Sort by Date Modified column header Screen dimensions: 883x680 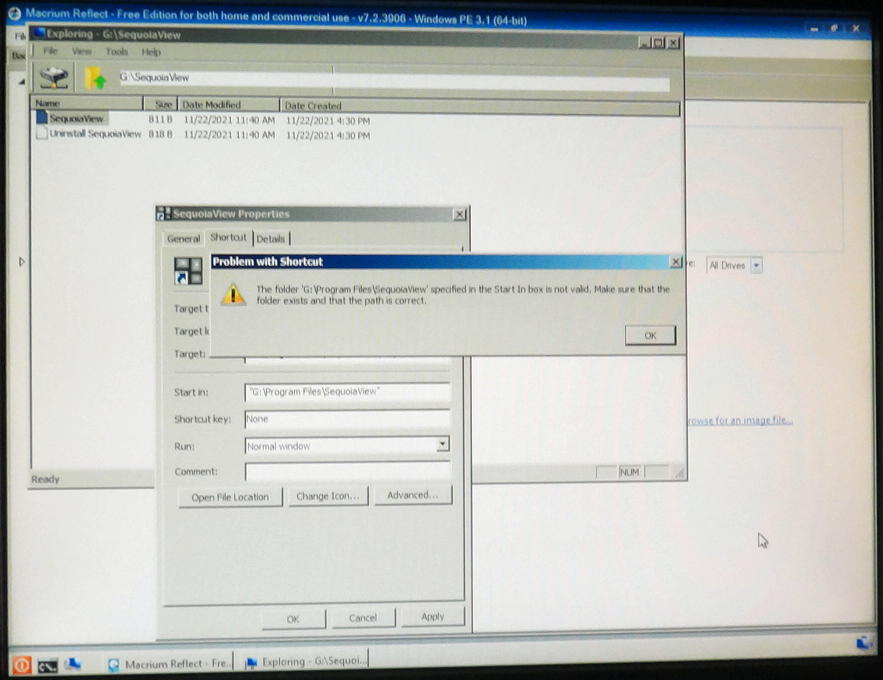229,105
